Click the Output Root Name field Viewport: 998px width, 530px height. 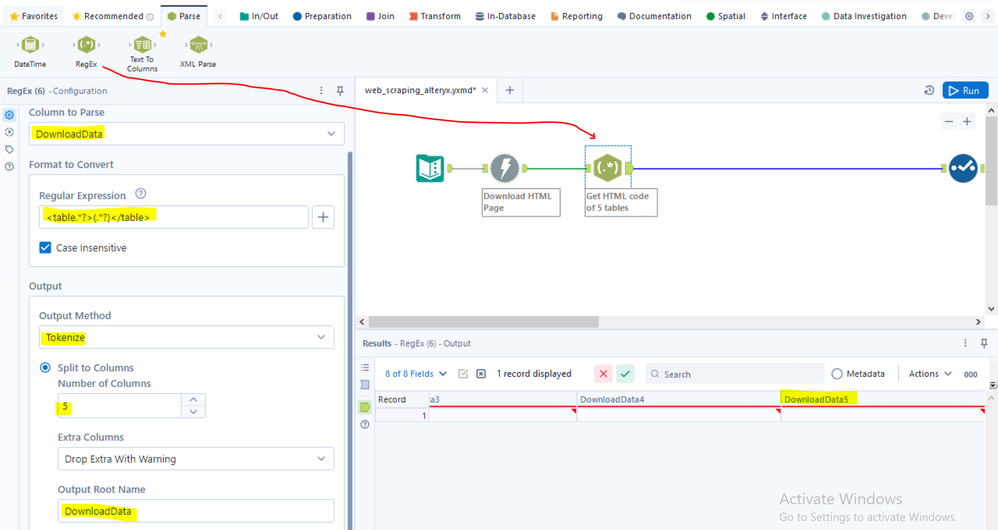pos(196,511)
